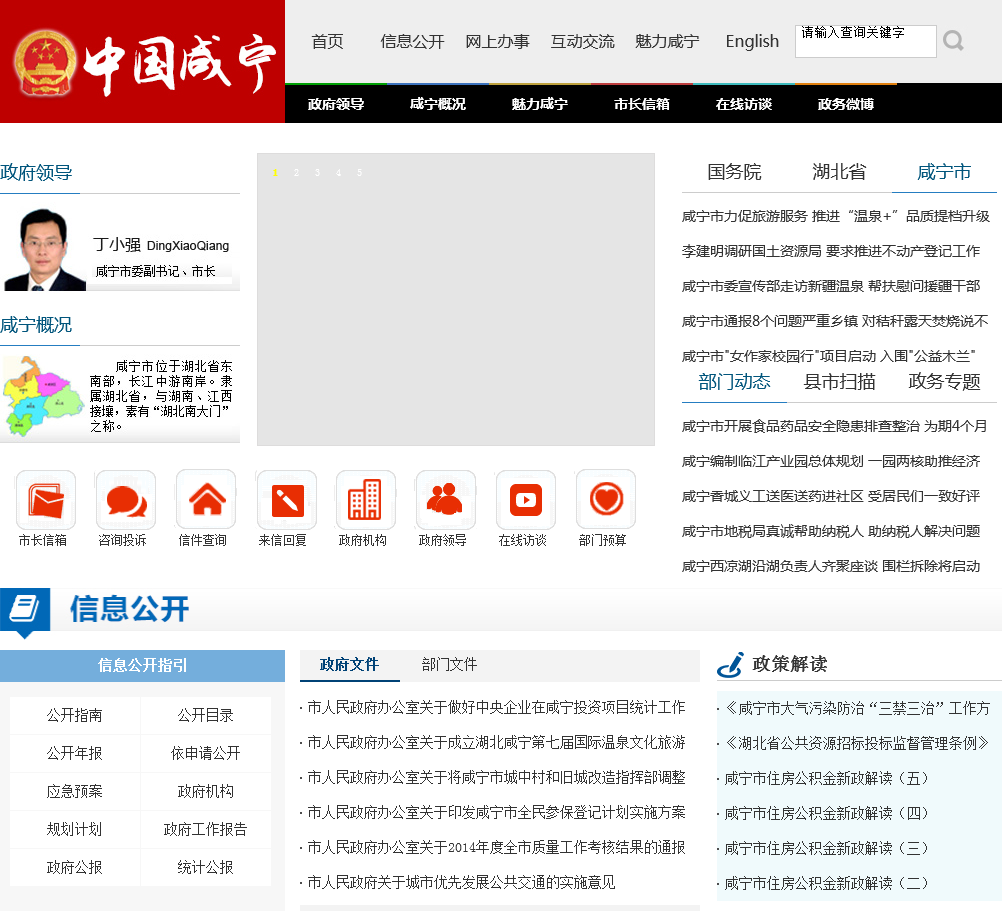Open the 政府工作报告 link
This screenshot has height=911, width=1002.
click(x=205, y=830)
